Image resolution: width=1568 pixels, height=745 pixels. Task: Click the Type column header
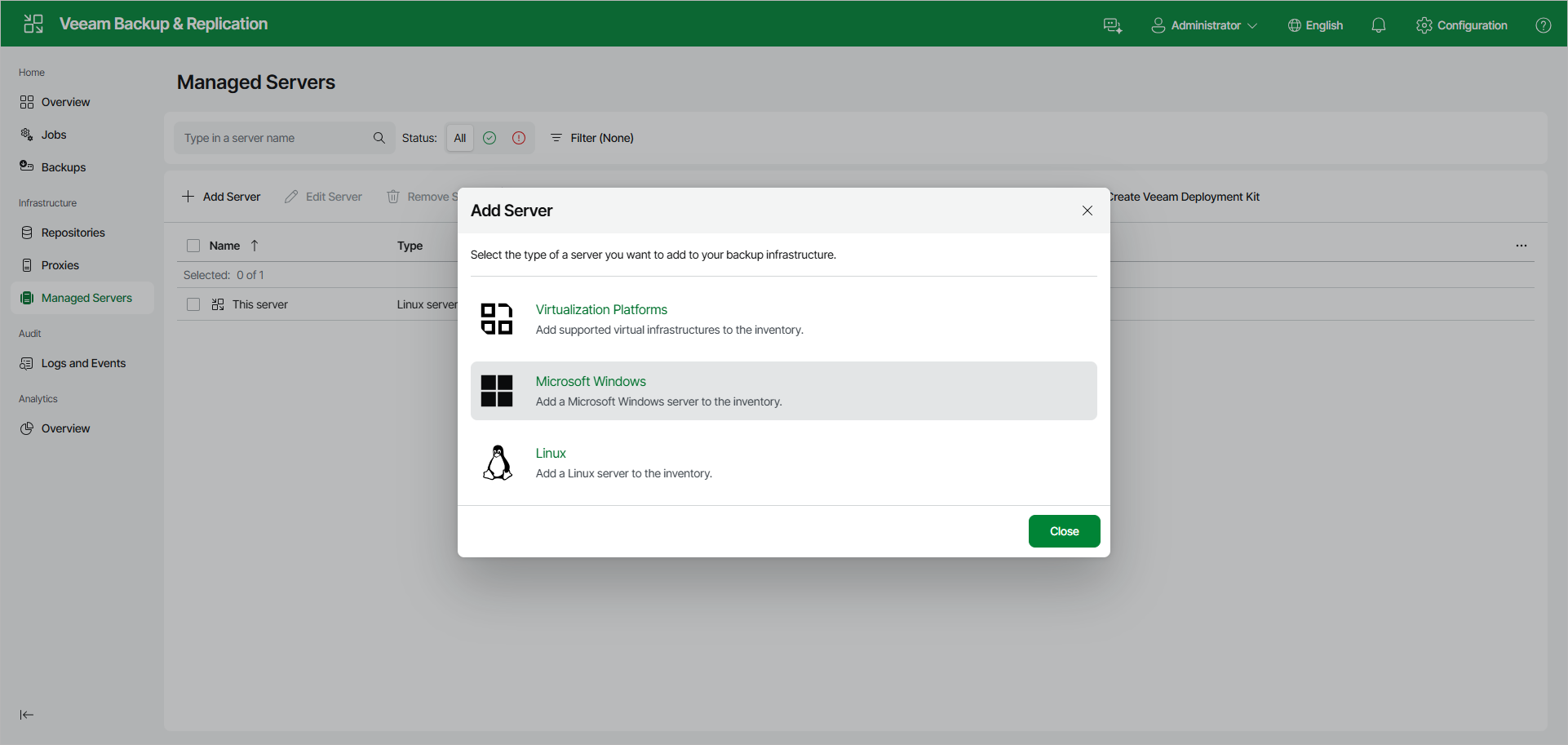point(410,246)
